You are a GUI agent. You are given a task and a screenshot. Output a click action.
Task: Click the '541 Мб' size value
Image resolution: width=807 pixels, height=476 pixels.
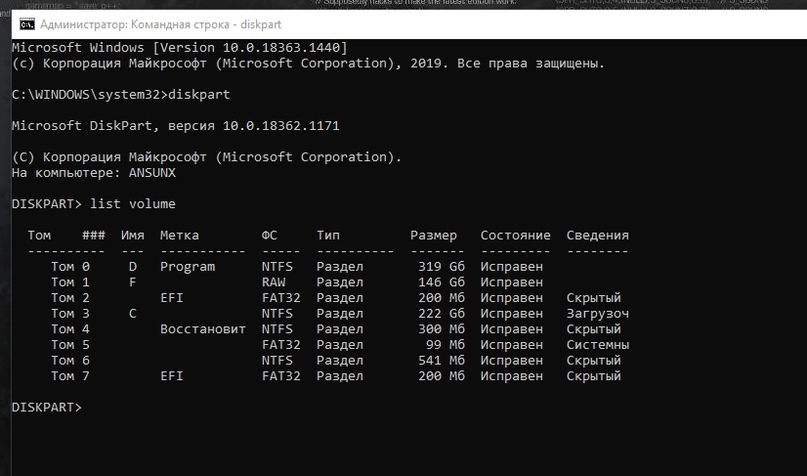(442, 360)
